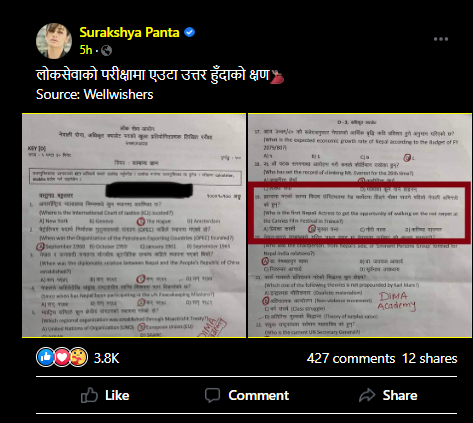Click the dancer emoji in caption
473x423 pixels.
click(277, 76)
